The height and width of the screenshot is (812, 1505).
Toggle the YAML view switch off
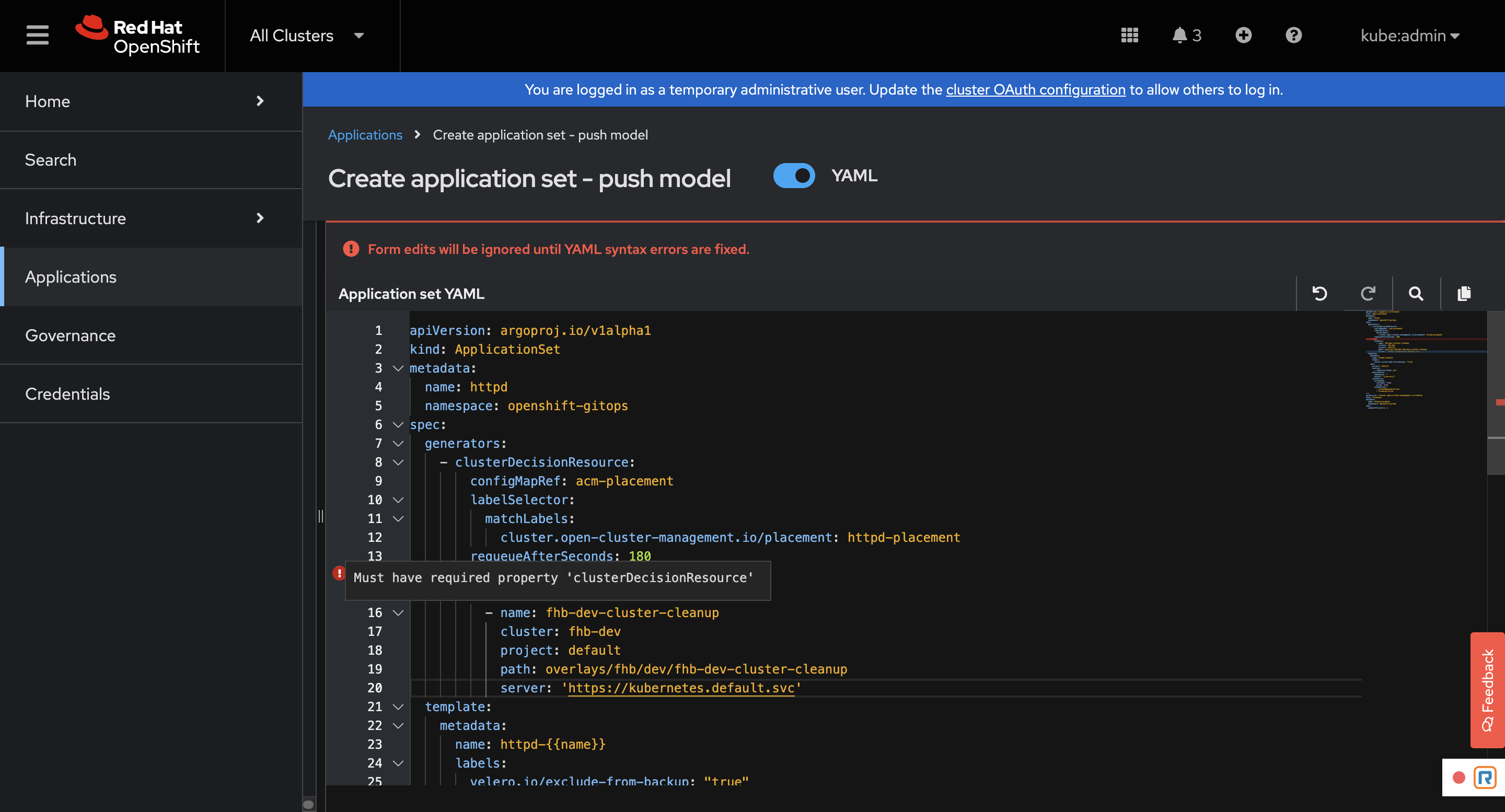793,175
